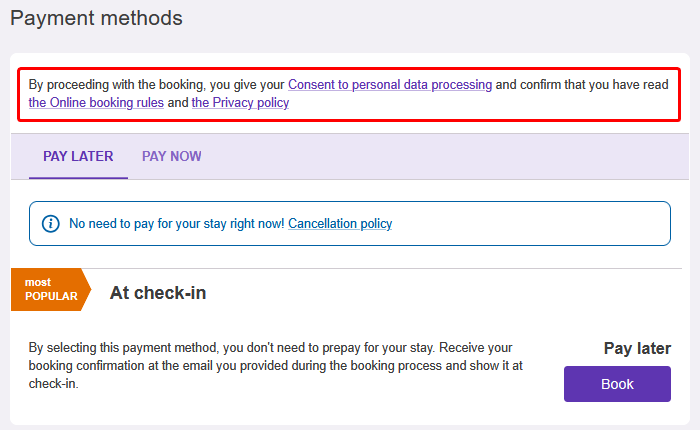This screenshot has width=700, height=430.
Task: Click the word 'and' between policy links
Action: tap(178, 102)
